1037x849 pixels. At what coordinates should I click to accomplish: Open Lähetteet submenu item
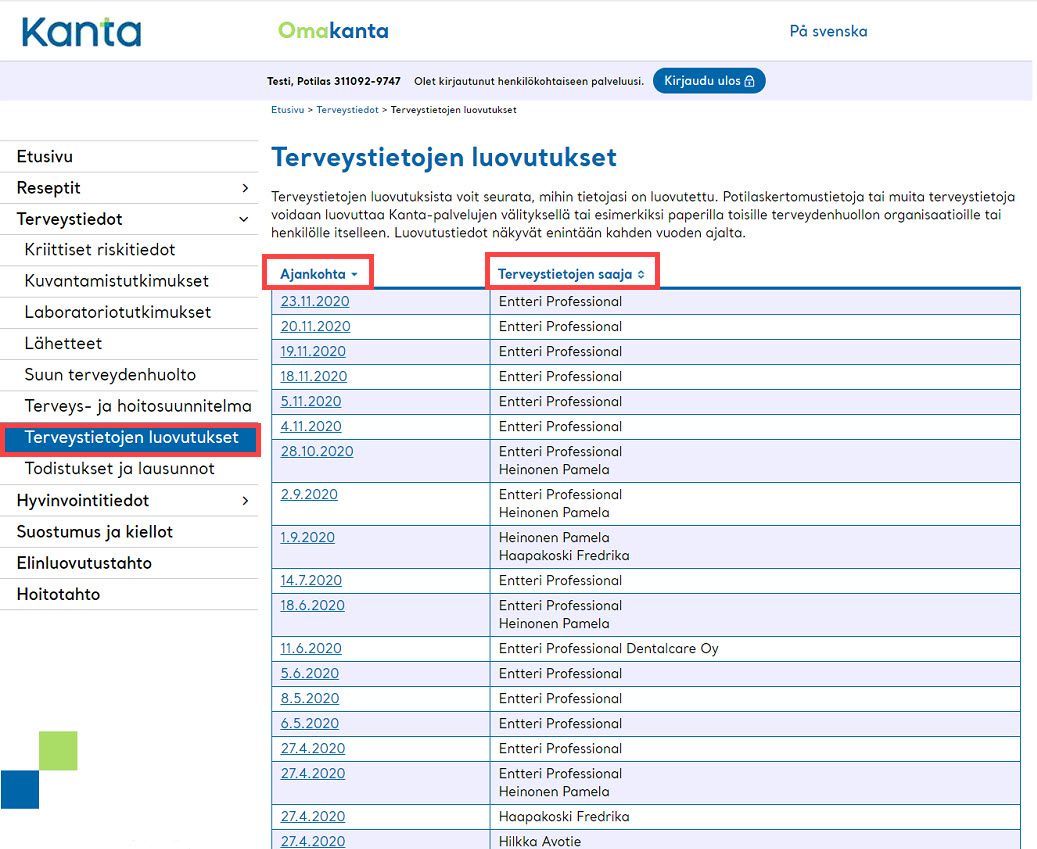[63, 343]
